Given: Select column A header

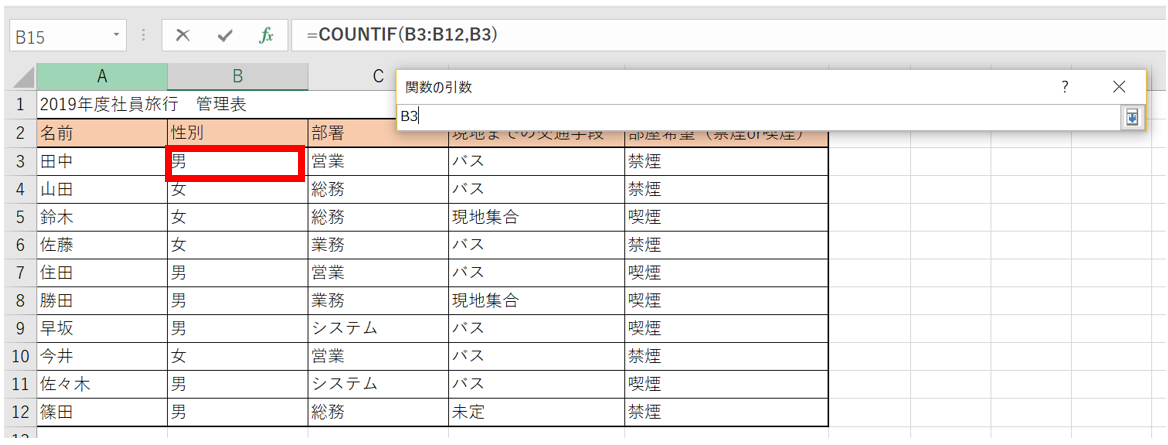Looking at the screenshot, I should (x=102, y=77).
